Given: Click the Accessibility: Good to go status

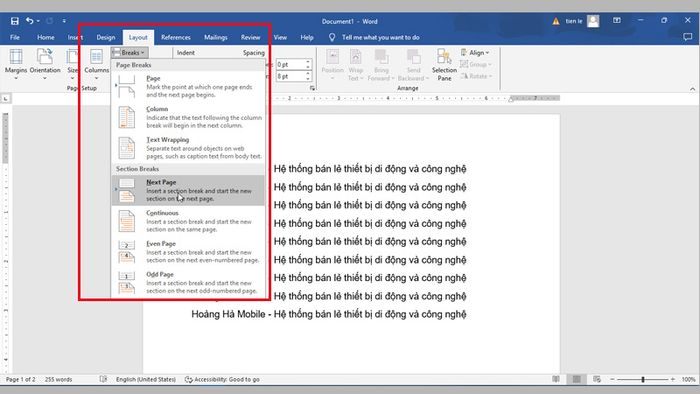Looking at the screenshot, I should 222,379.
